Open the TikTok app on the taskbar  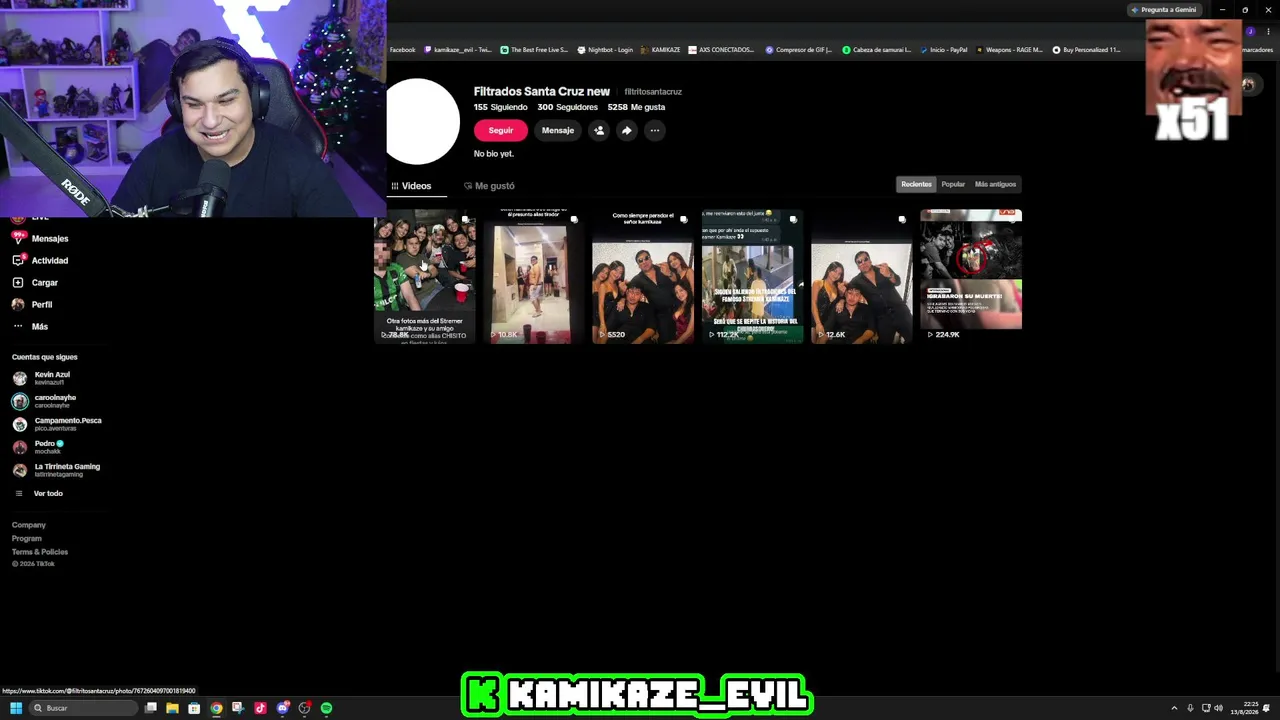[260, 708]
